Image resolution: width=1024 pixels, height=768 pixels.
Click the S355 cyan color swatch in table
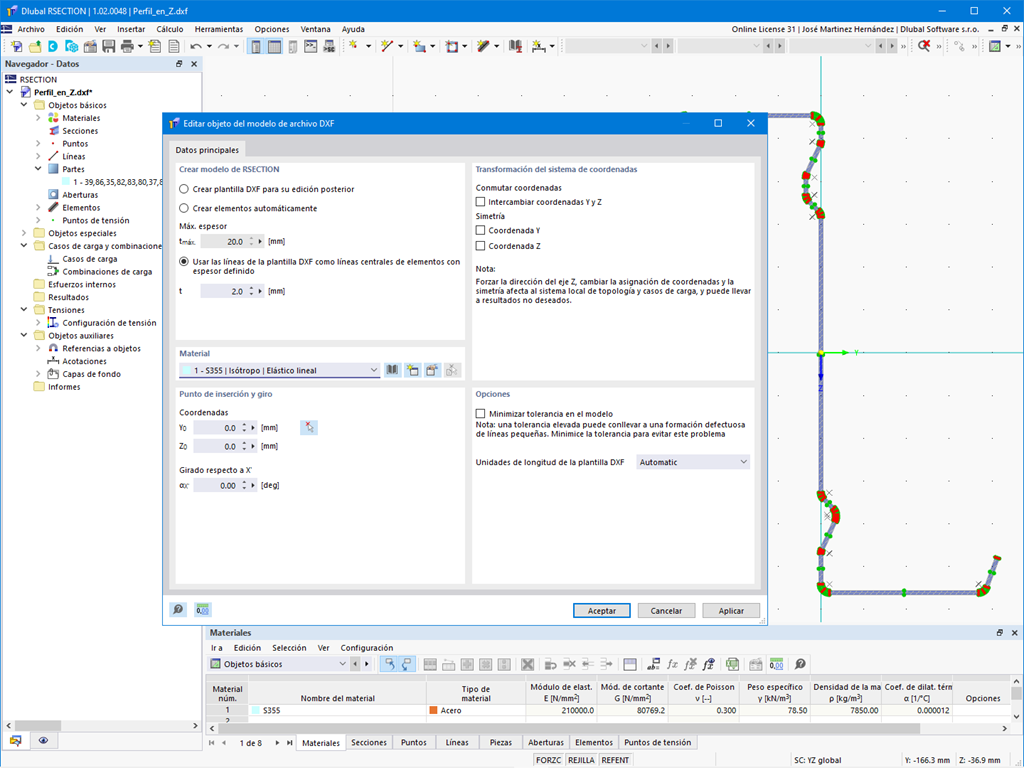(256, 711)
